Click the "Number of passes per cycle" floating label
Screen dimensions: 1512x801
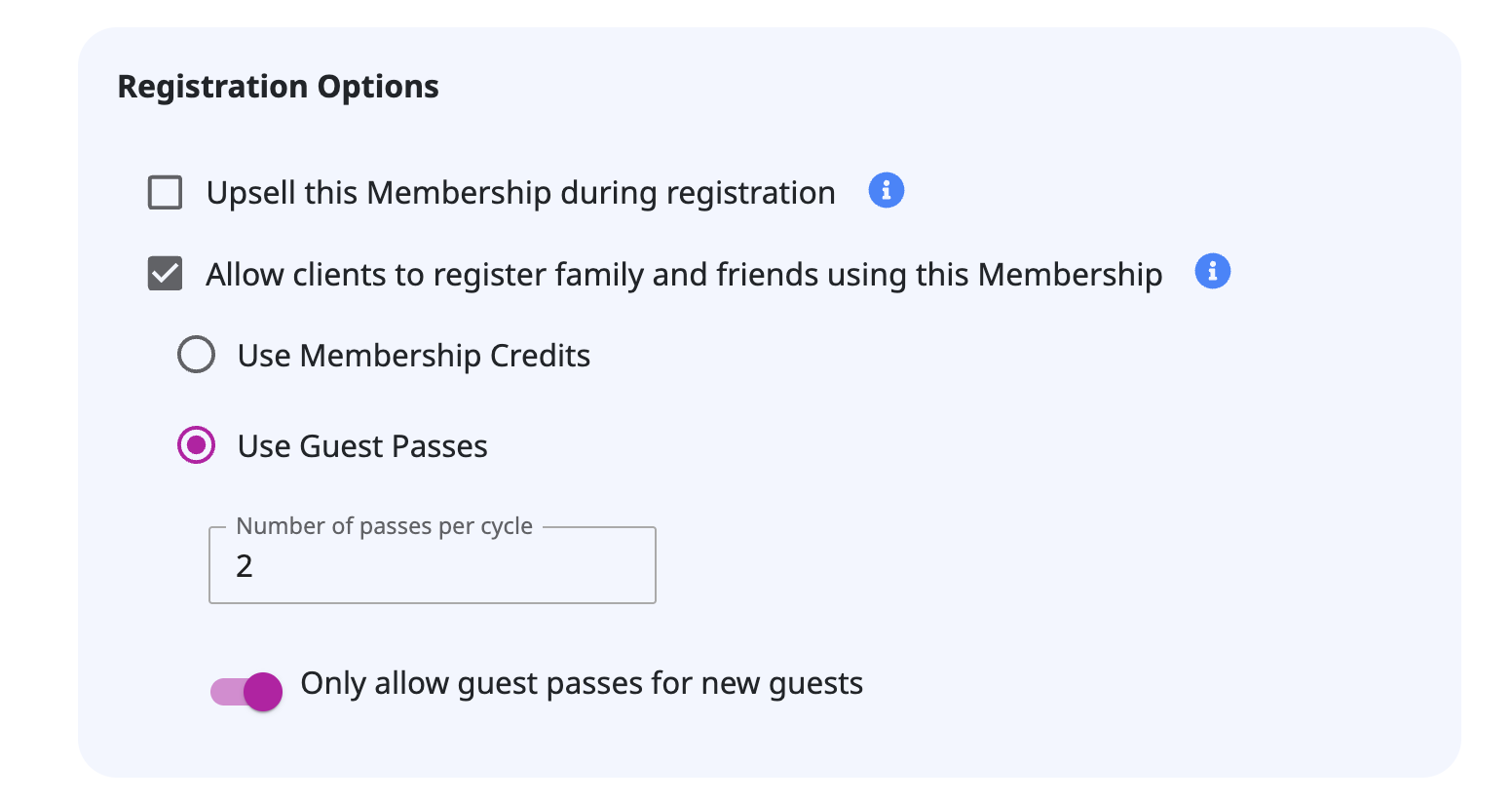coord(384,526)
